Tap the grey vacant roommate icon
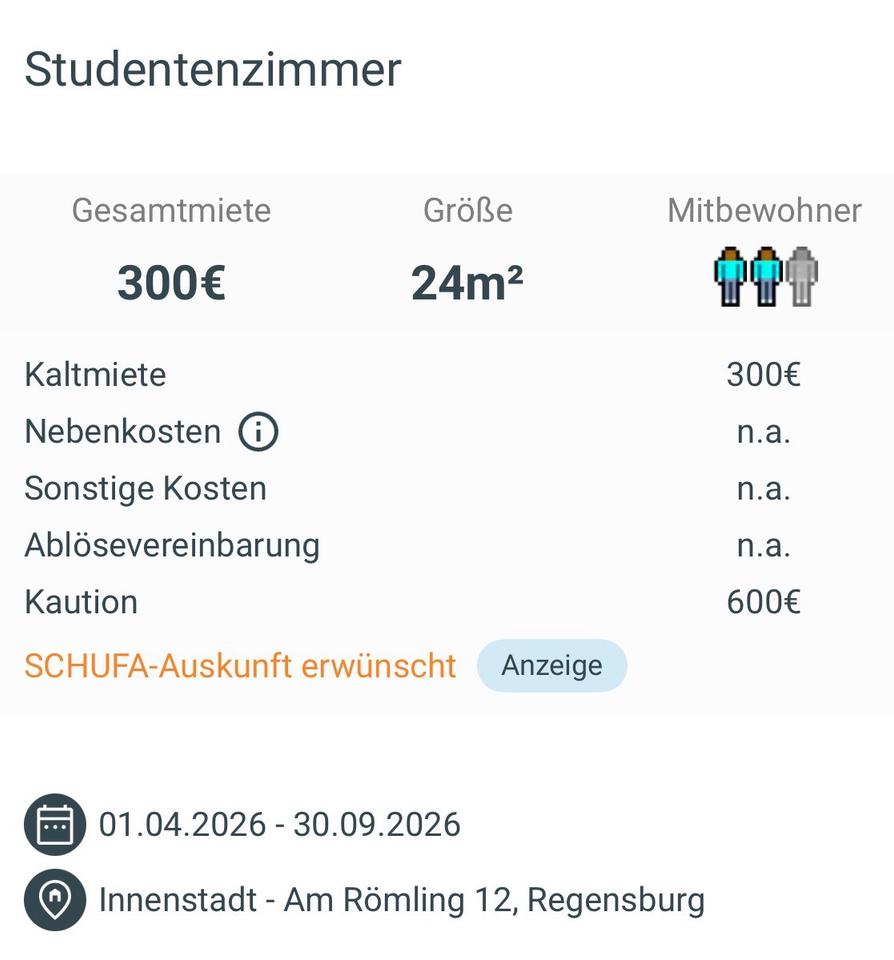 point(801,277)
